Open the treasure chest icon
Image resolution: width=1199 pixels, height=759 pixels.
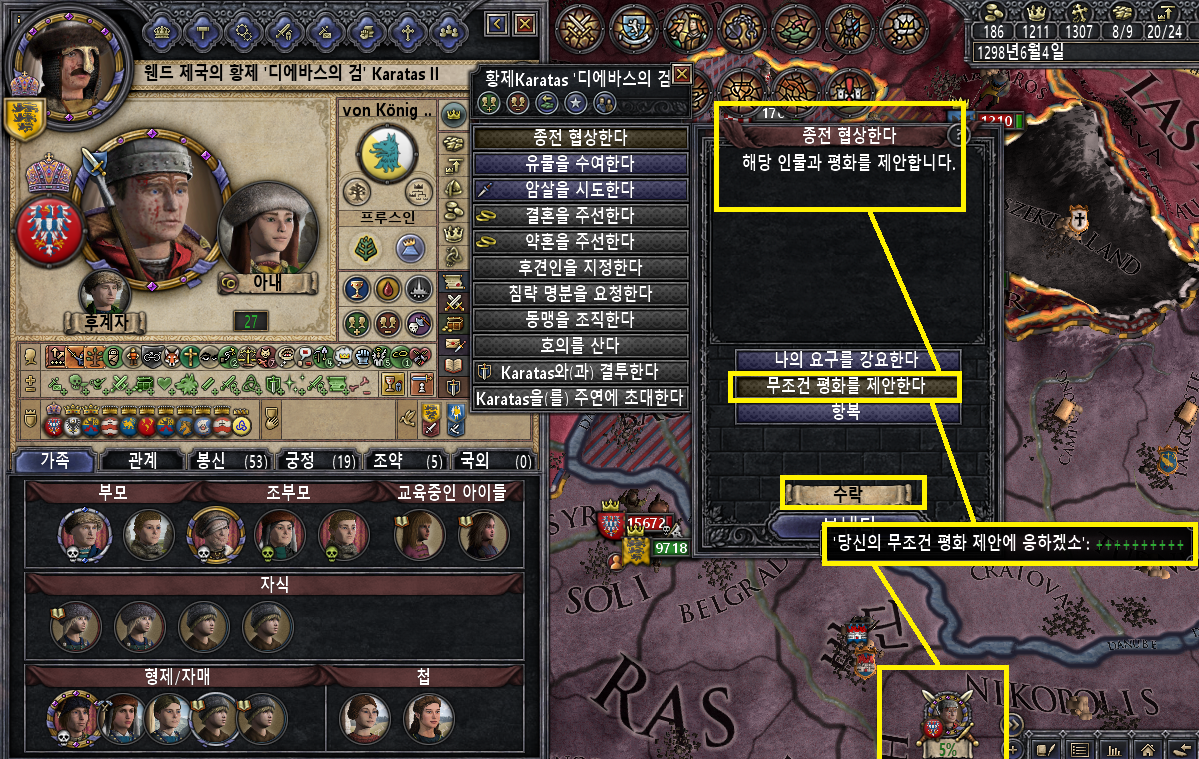click(453, 323)
